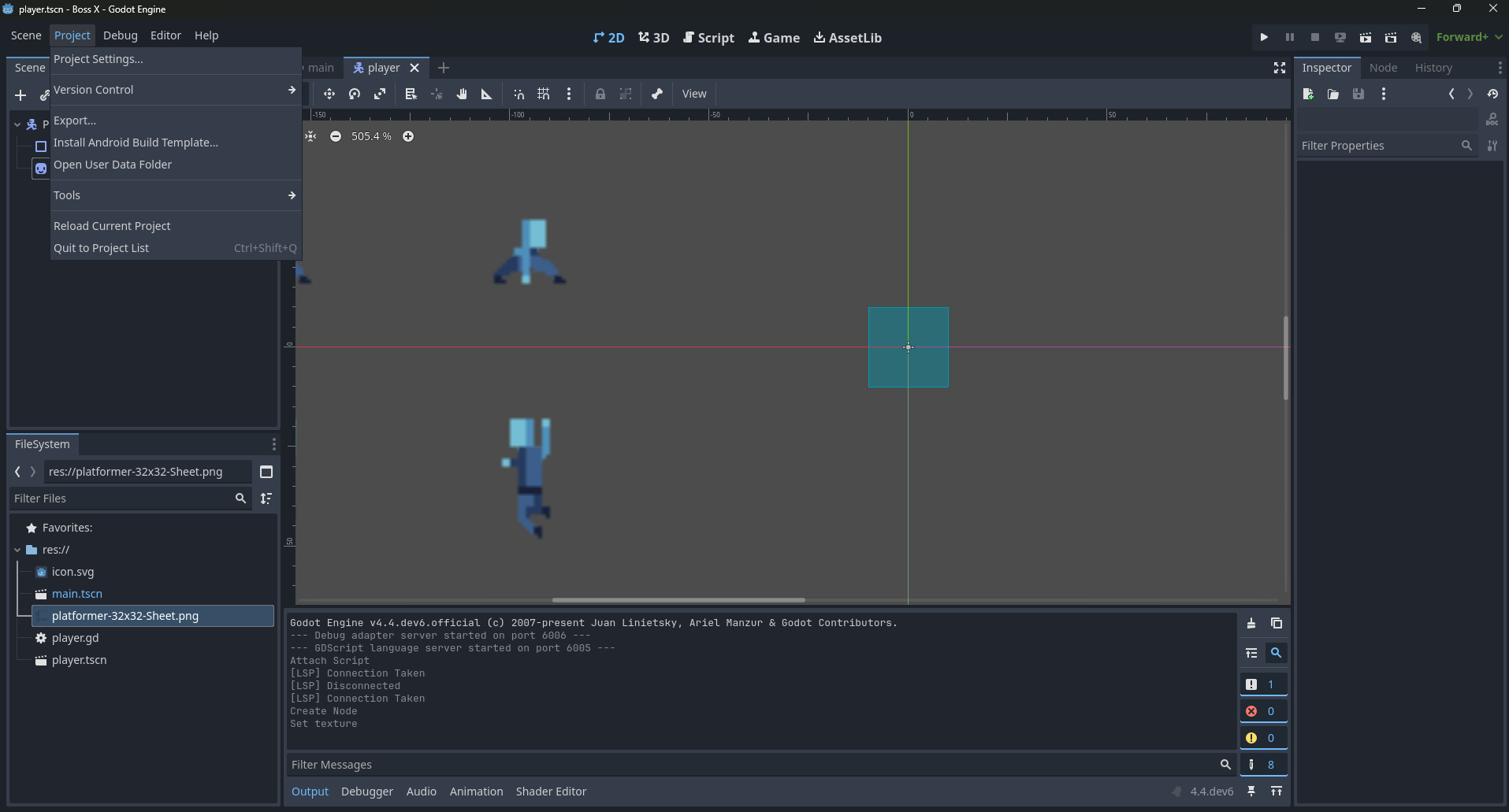Toggle error messages filter
Screen dimensions: 1509x812
[x=1264, y=711]
